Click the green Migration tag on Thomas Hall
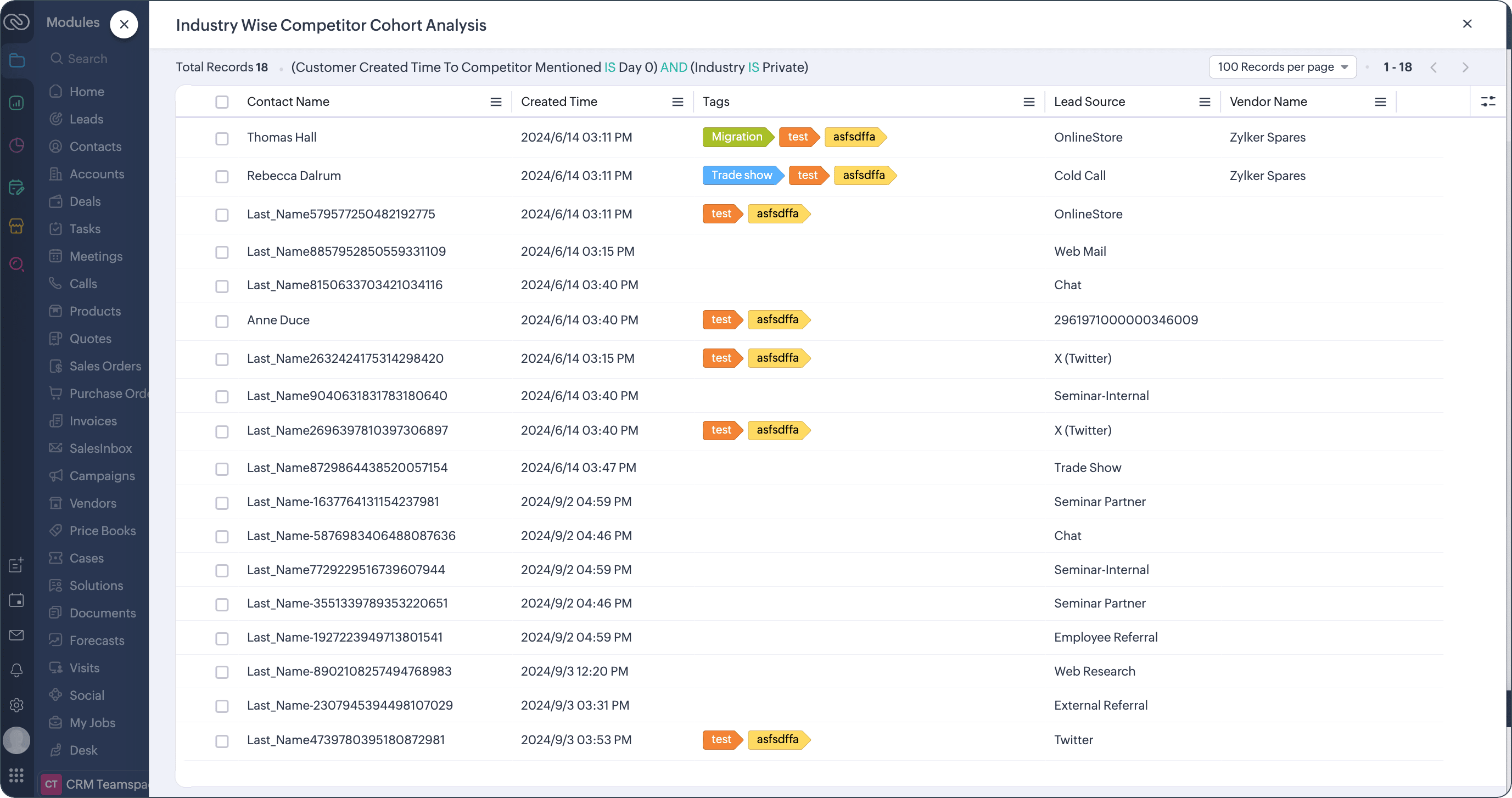 point(736,137)
